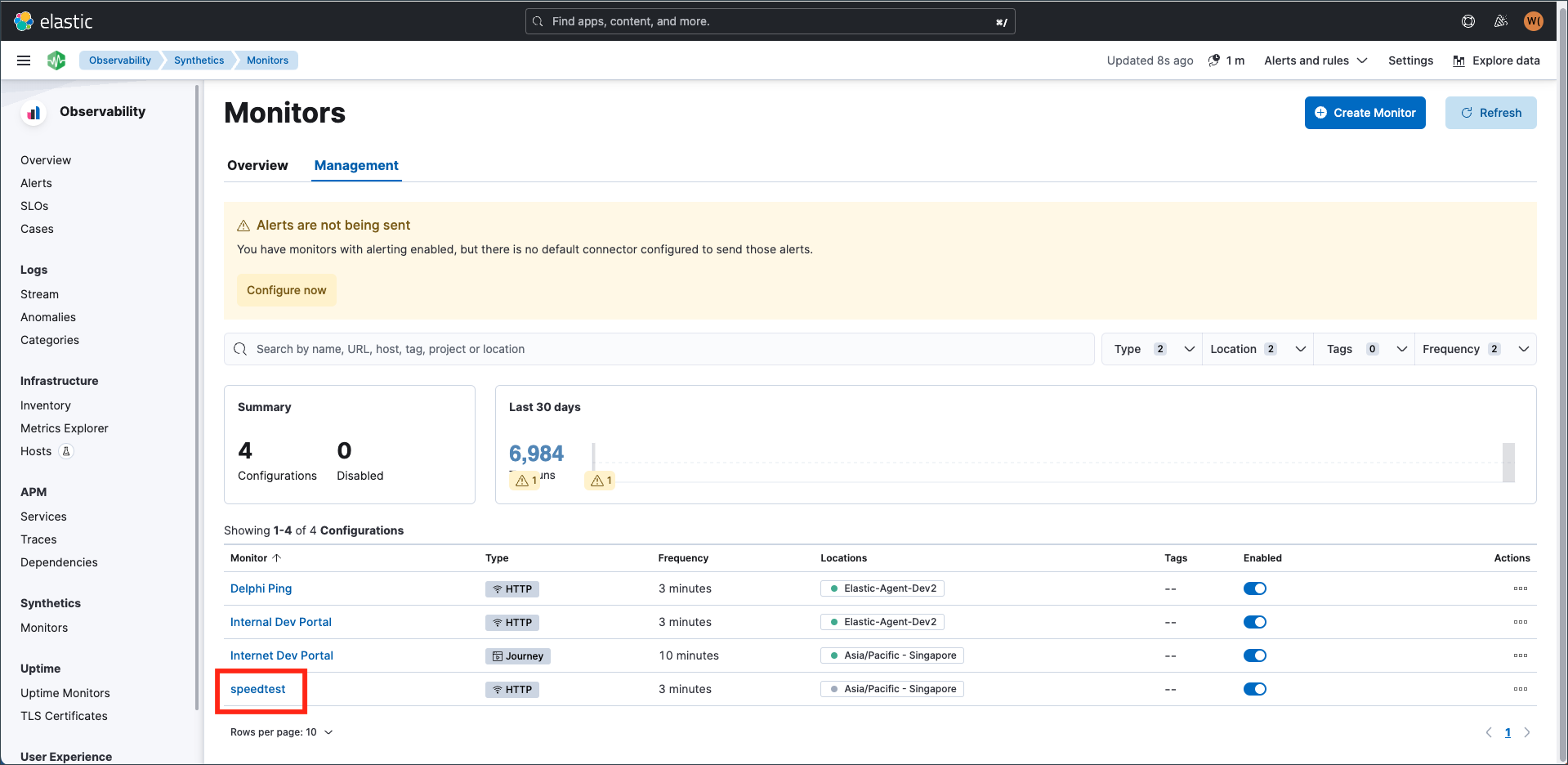
Task: Toggle Internal Dev Portal monitor enabled switch
Action: (1254, 622)
